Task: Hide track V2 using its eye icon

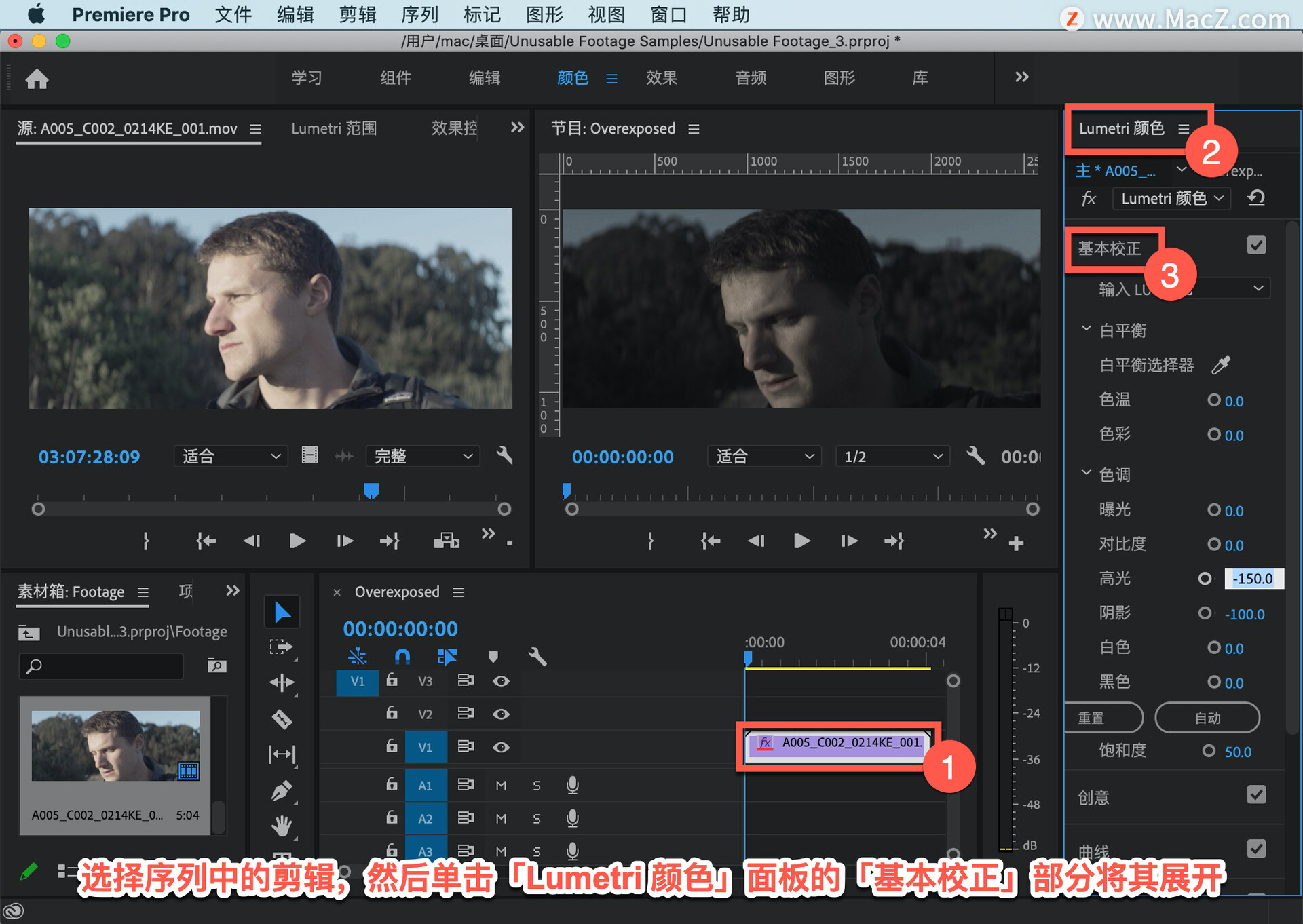Action: (x=501, y=714)
